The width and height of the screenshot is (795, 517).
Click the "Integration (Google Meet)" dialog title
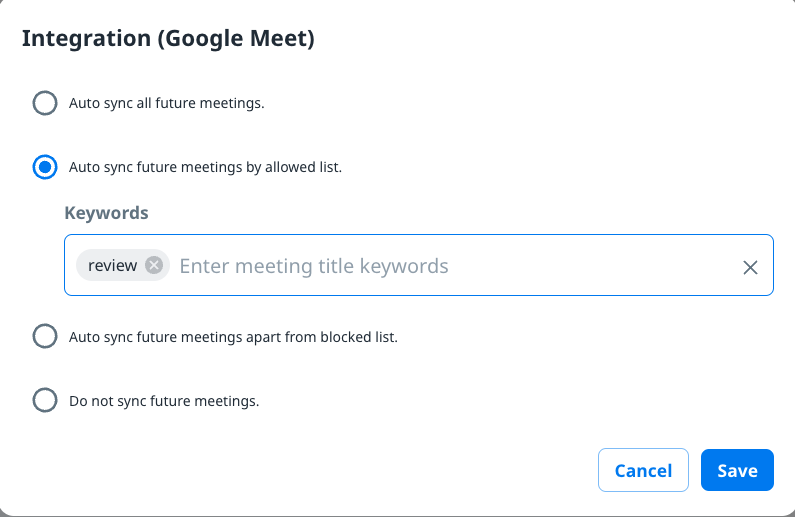tap(168, 39)
